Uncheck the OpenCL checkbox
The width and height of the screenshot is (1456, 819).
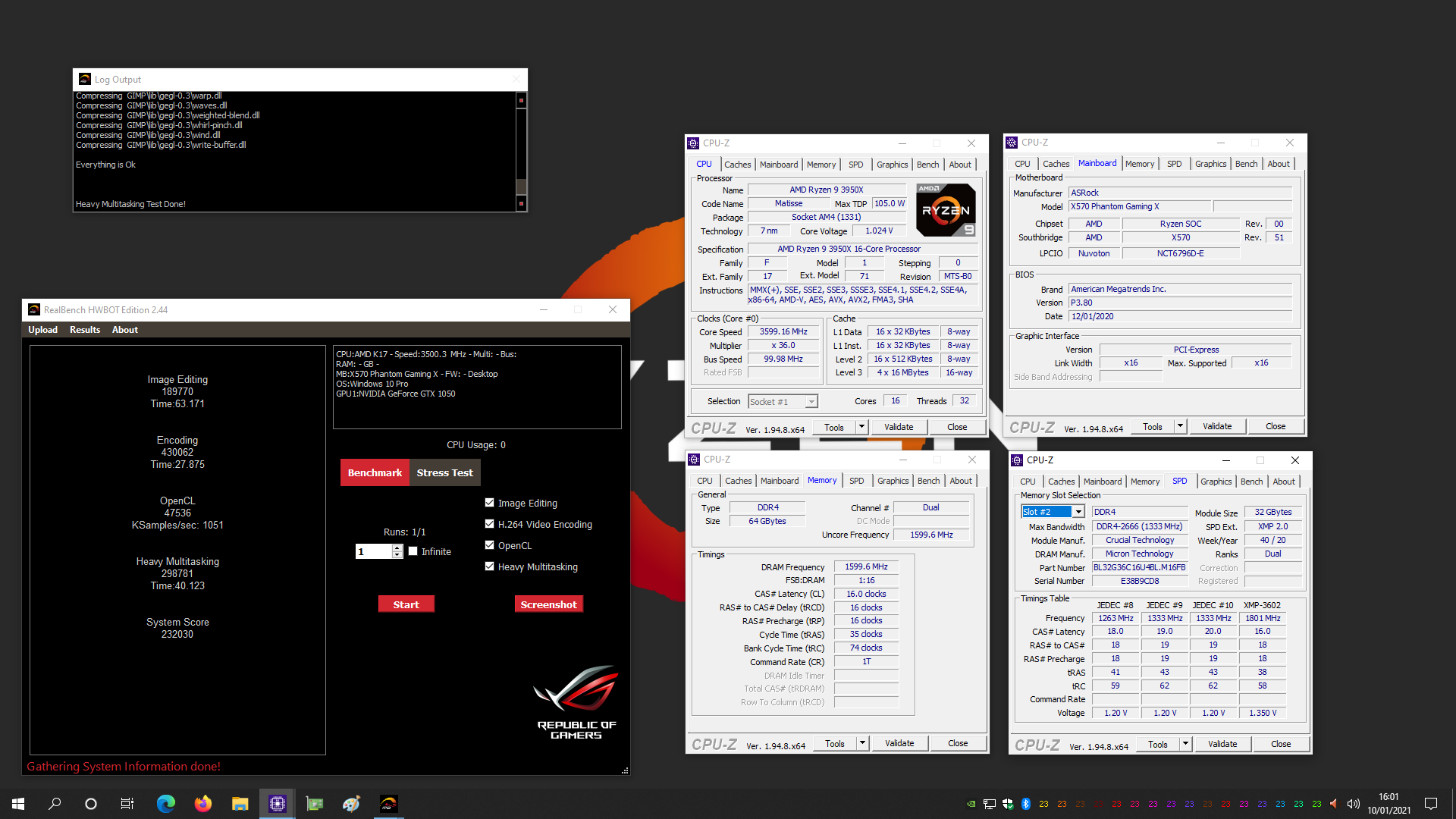490,544
